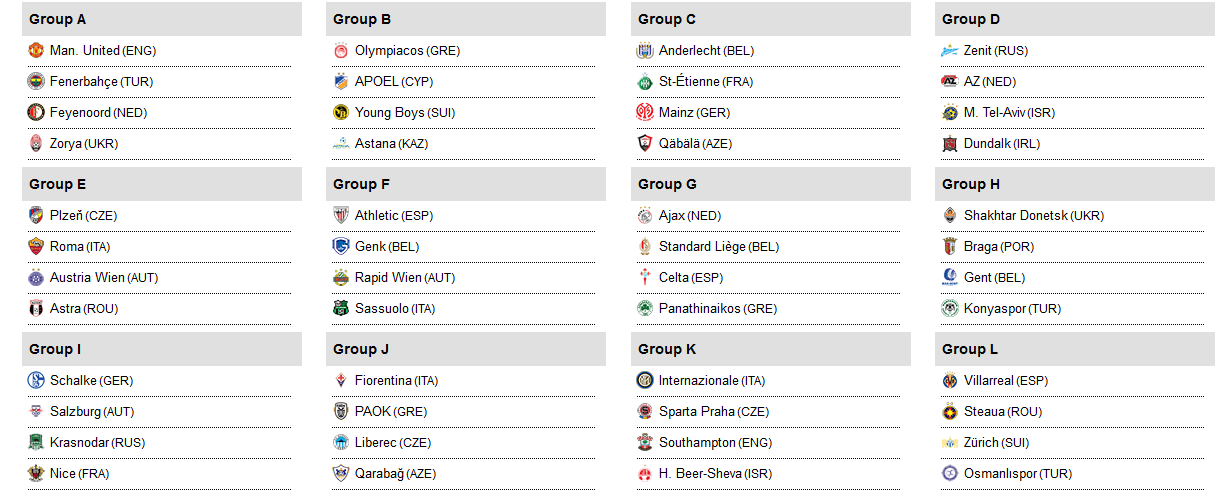Click the Athletic club crest
The image size is (1226, 498).
coord(340,216)
